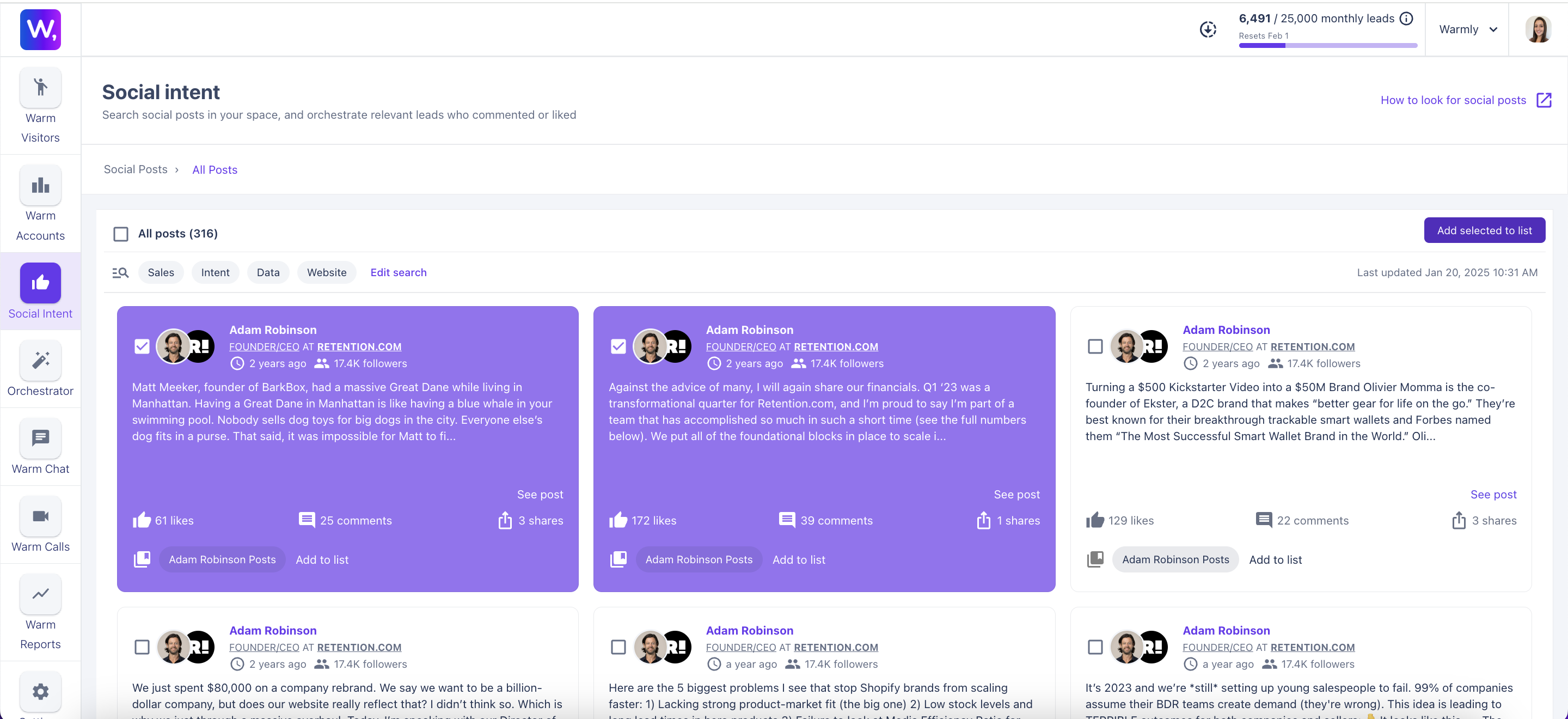The image size is (1568, 719).
Task: Click Adam Robinson Posts chip on Kickstarter post
Action: coord(1175,559)
